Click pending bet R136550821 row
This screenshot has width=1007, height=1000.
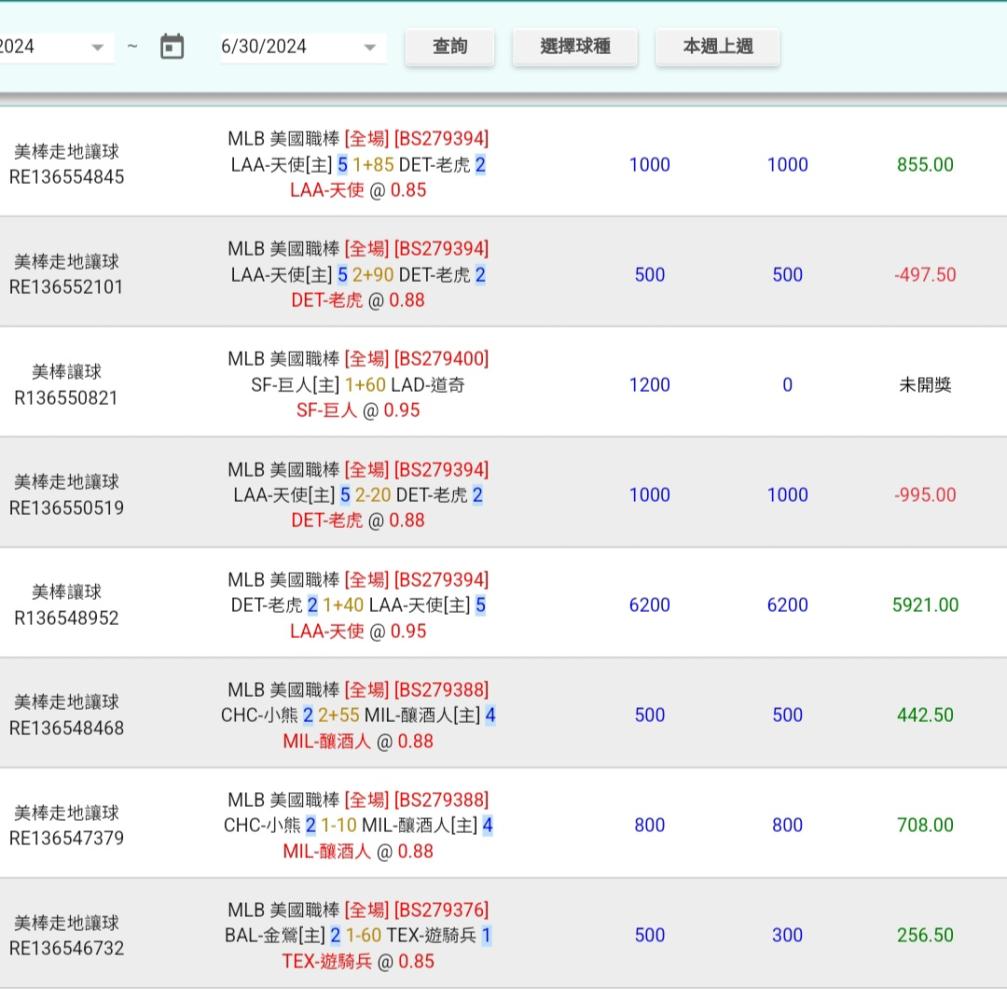pos(67,398)
